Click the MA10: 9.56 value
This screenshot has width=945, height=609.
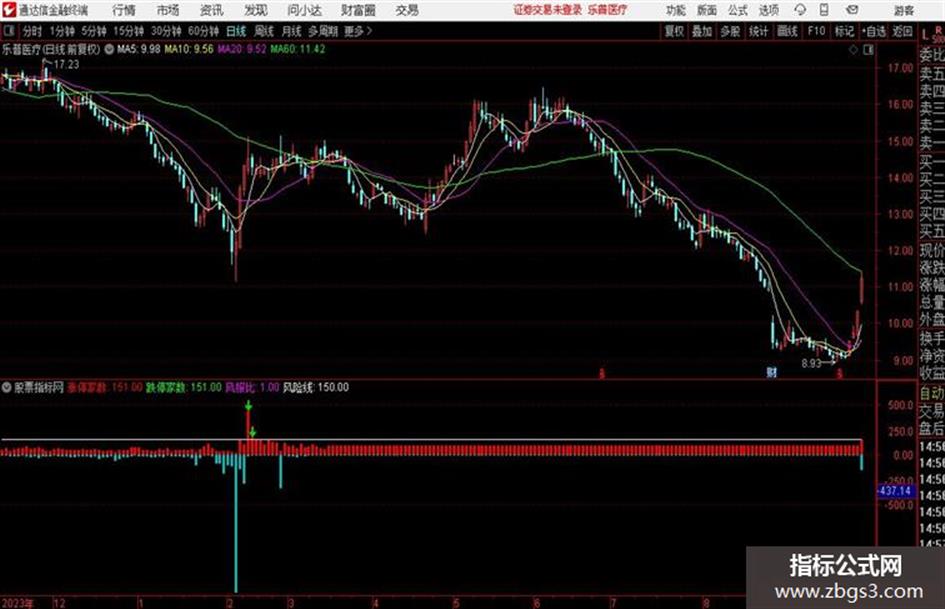[x=189, y=49]
